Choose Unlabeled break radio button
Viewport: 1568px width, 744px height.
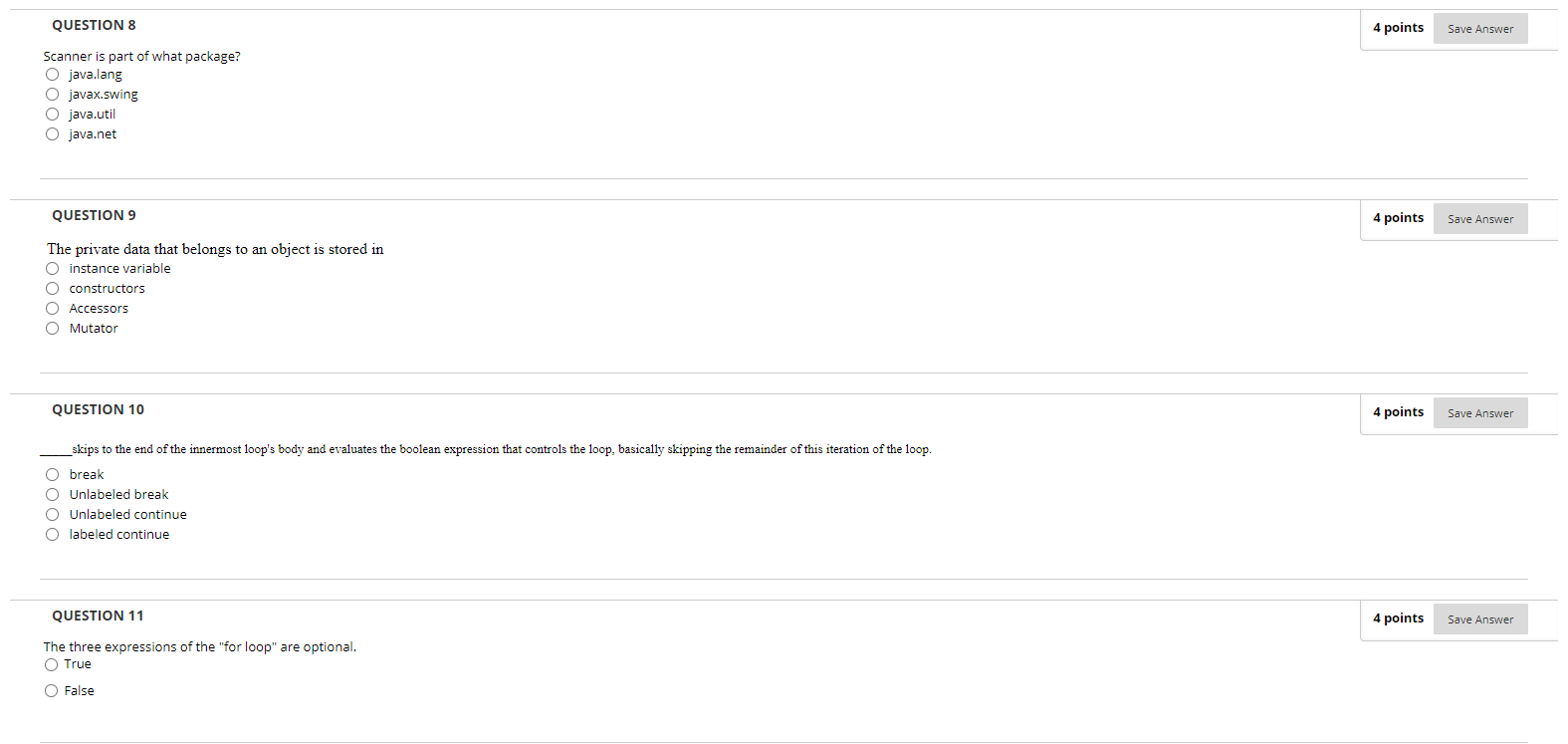tap(52, 495)
